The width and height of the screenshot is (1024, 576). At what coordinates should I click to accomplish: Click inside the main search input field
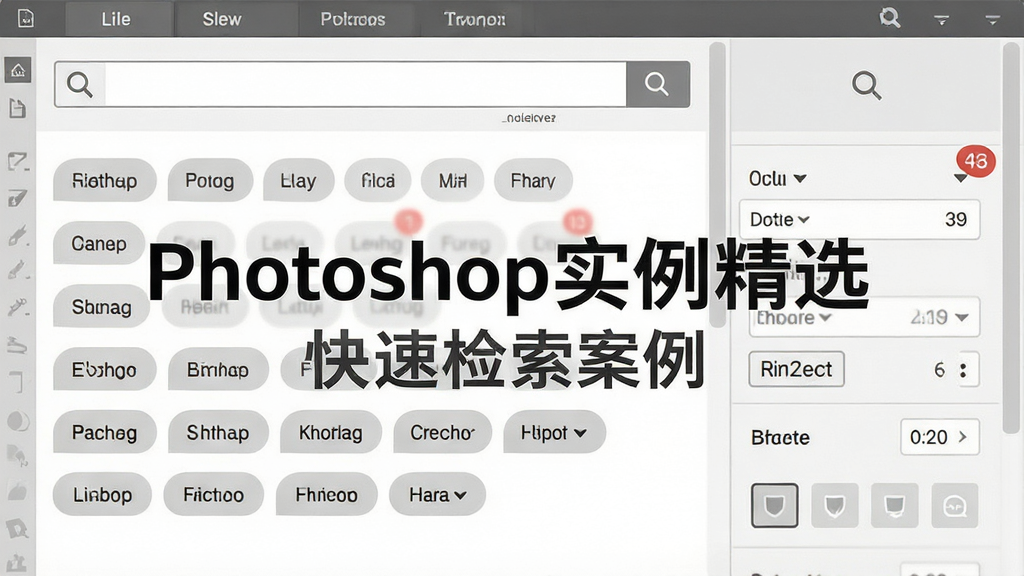coord(365,84)
